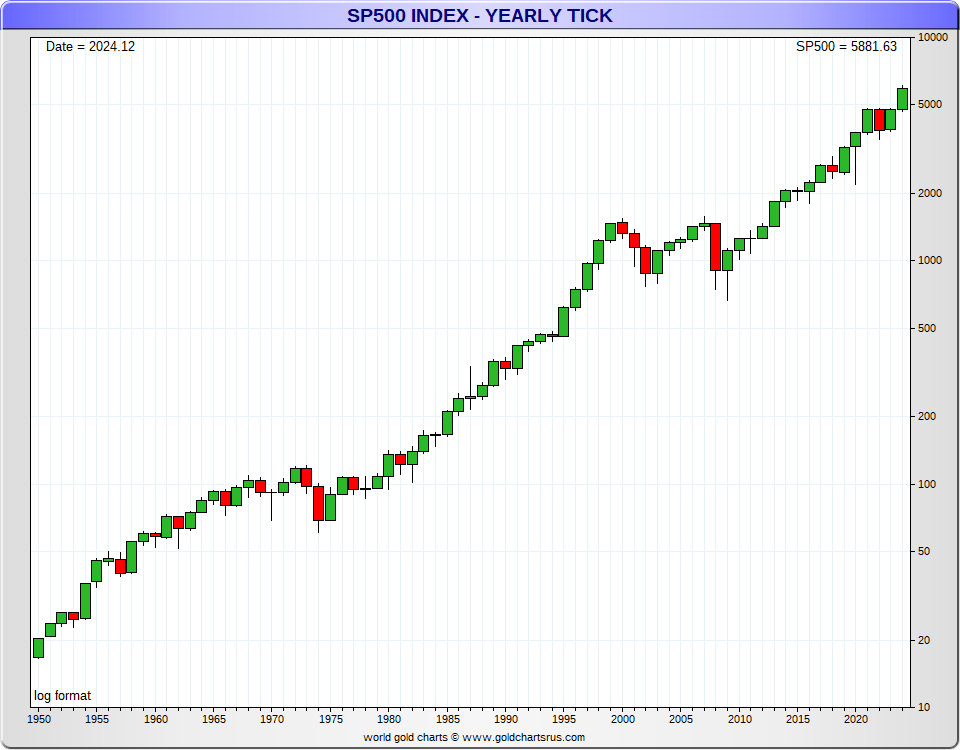Click the 50 y-axis label

pyautogui.click(x=924, y=551)
